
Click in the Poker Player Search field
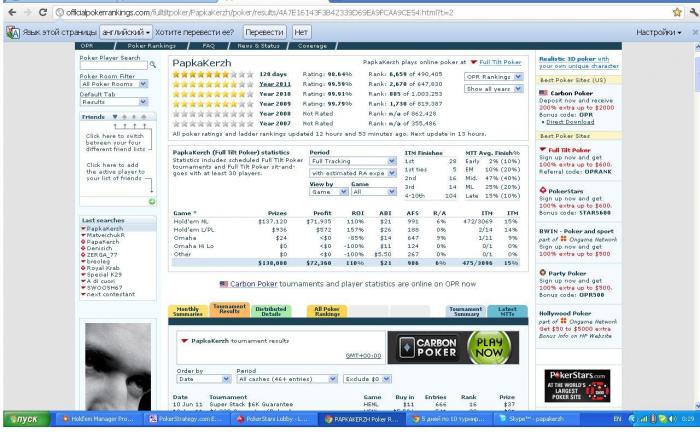114,65
